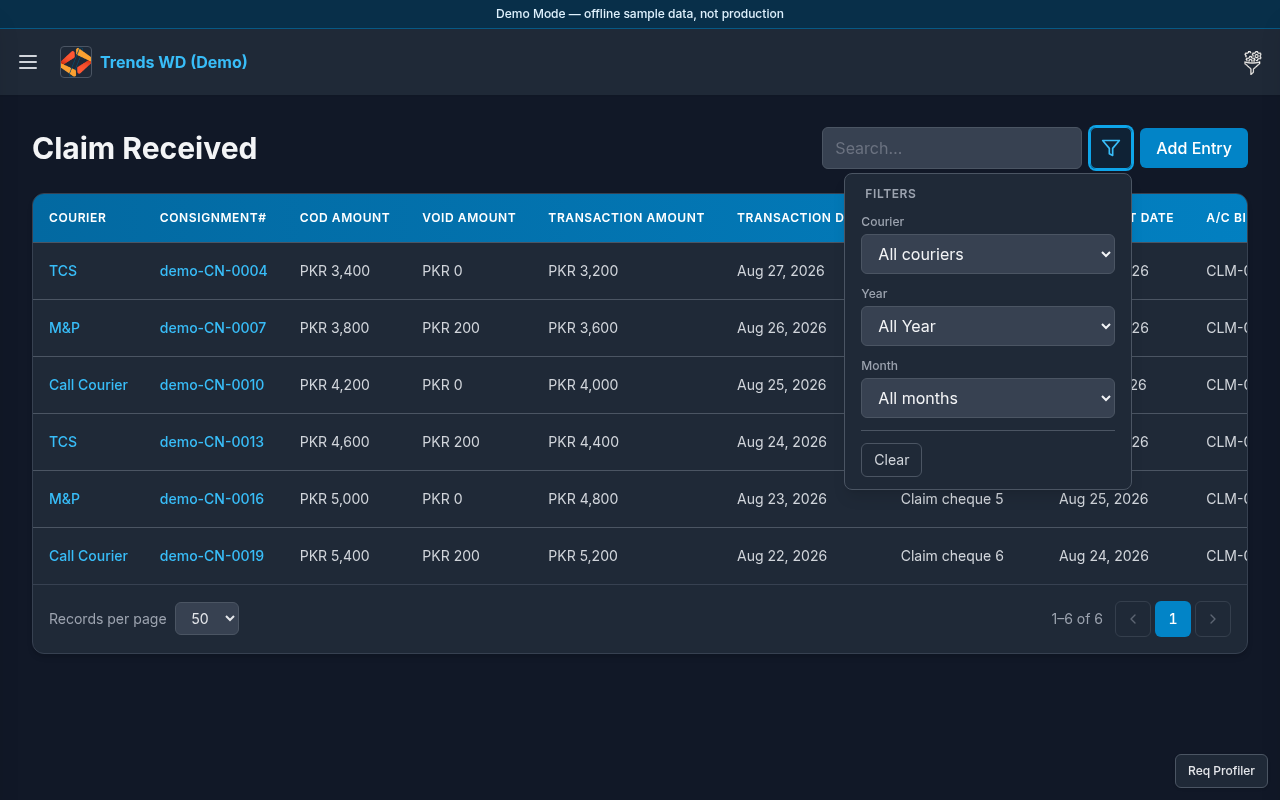Click the Claim Received page heading

[145, 148]
